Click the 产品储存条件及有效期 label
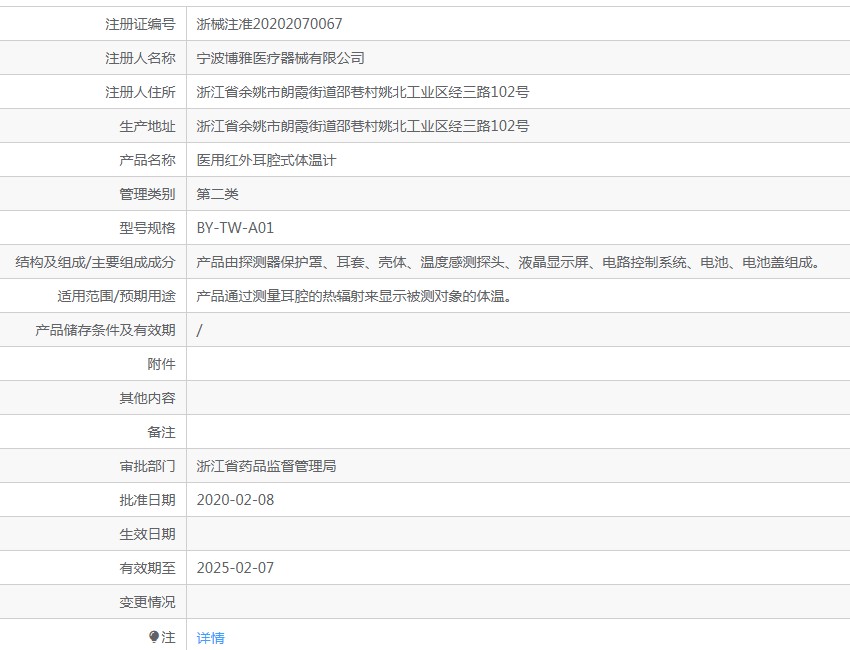850x650 pixels. click(x=105, y=330)
